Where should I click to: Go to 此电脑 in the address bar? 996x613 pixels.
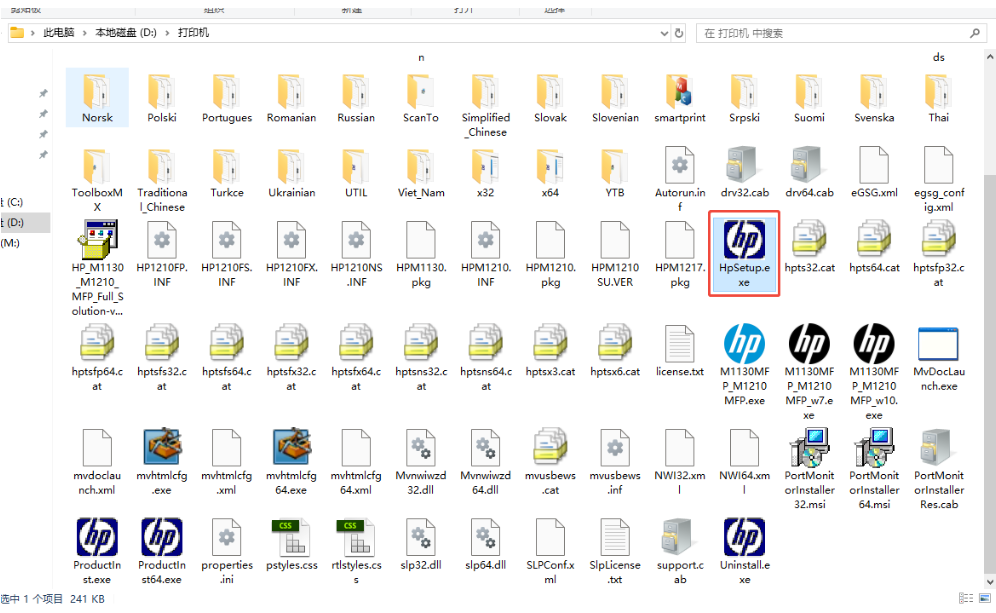coord(58,33)
